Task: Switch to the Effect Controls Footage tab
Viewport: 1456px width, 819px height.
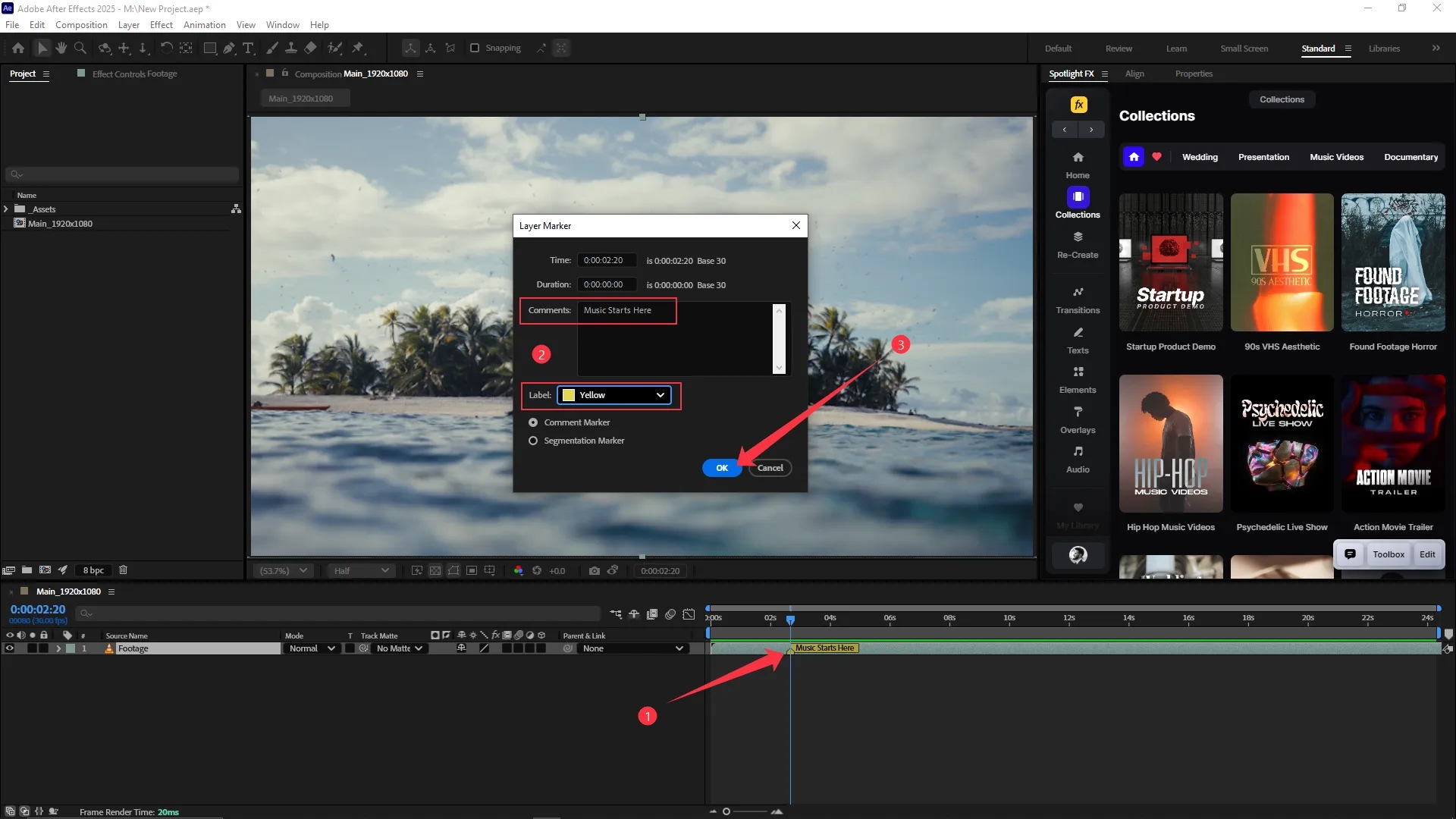Action: pyautogui.click(x=134, y=74)
